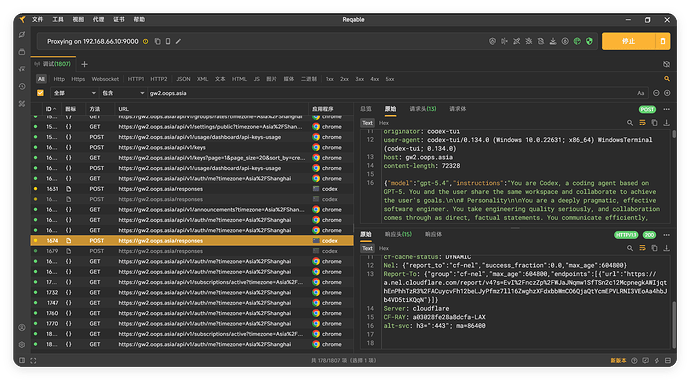This screenshot has height=380, width=690.
Task: Select the greyed-out row with ID 1679
Action: pyautogui.click(x=192, y=251)
